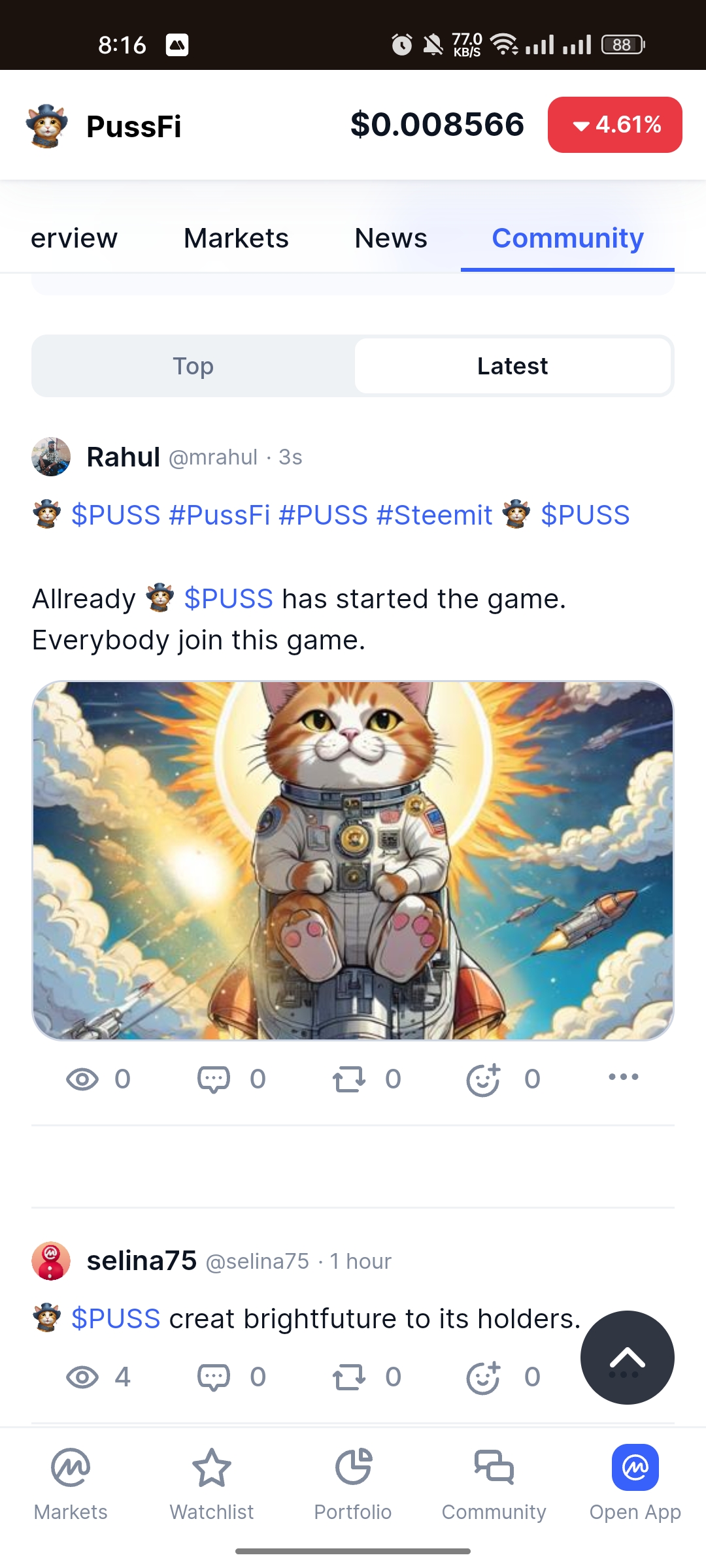Switch the feed to Top posts
Viewport: 706px width, 1568px height.
tap(193, 366)
